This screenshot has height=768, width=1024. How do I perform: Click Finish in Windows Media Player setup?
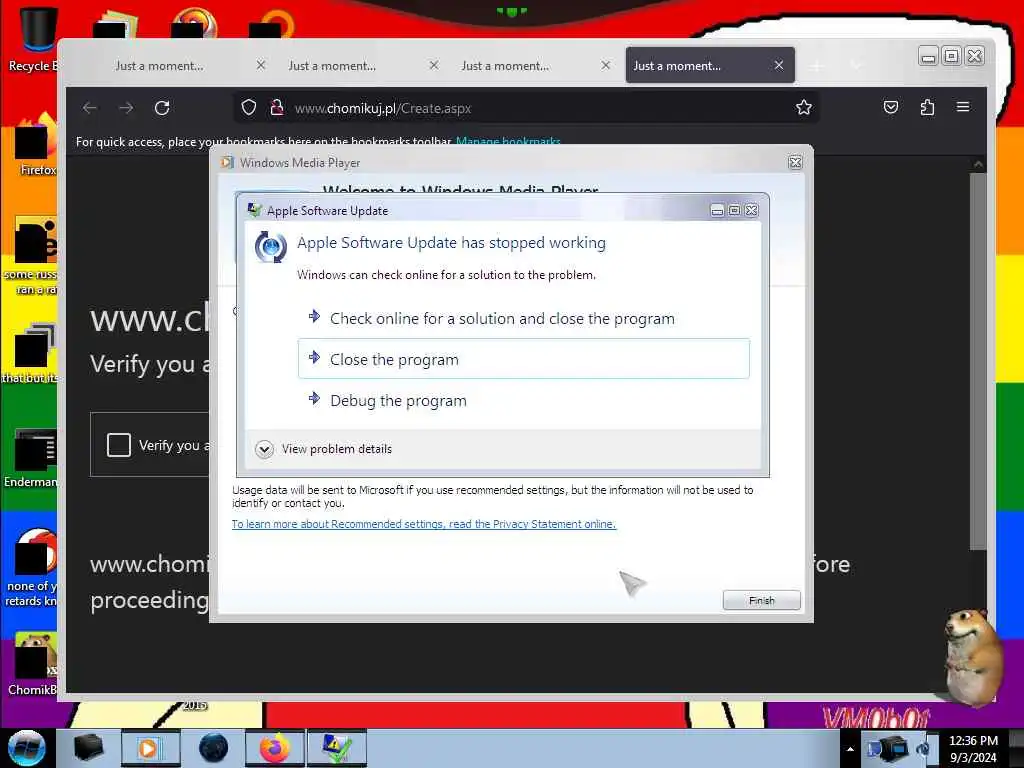761,600
